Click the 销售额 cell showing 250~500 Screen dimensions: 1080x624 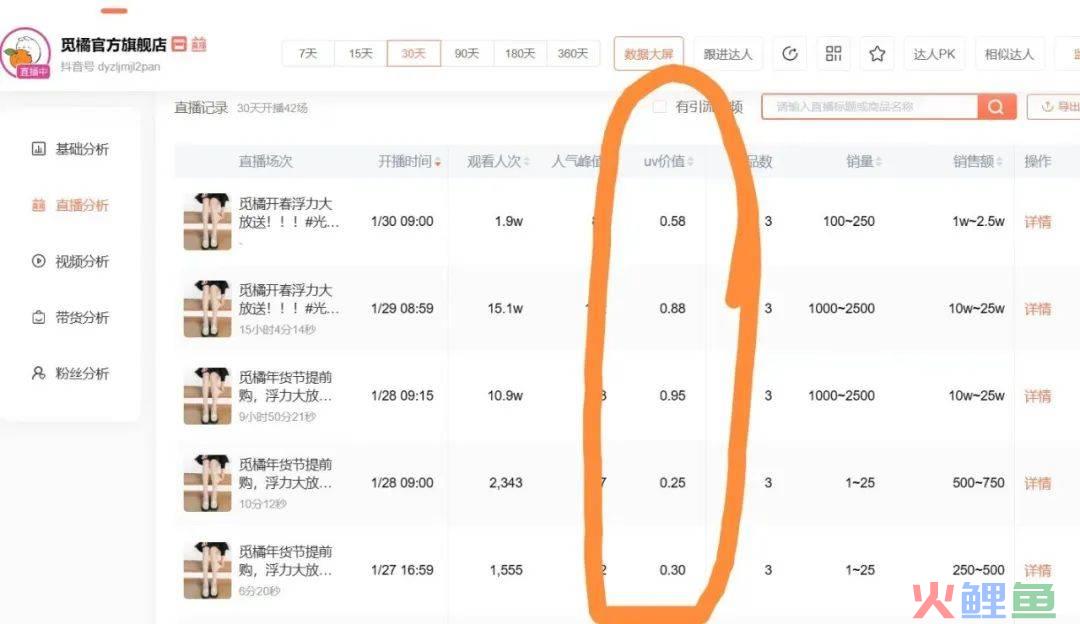tap(978, 570)
